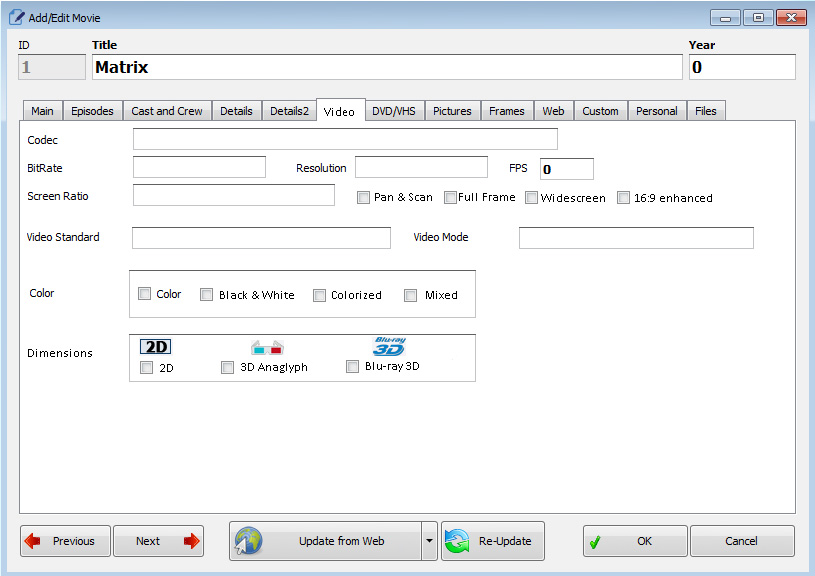Viewport: 815px width, 576px height.
Task: Check the Widescreen option
Action: pos(532,197)
